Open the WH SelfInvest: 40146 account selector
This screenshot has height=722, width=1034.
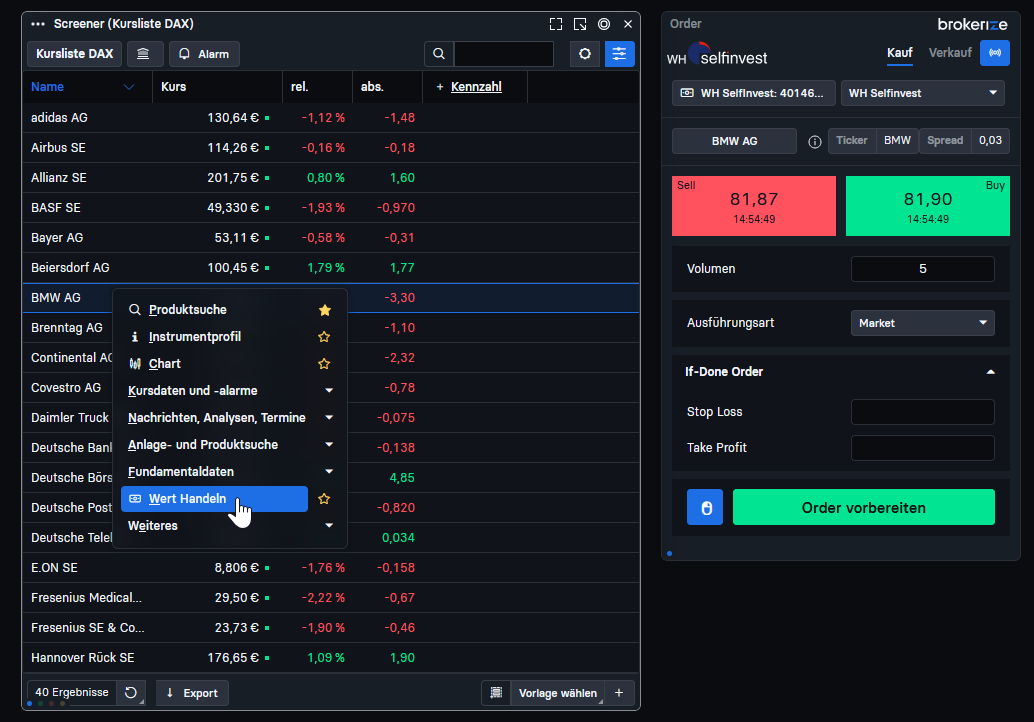click(754, 93)
